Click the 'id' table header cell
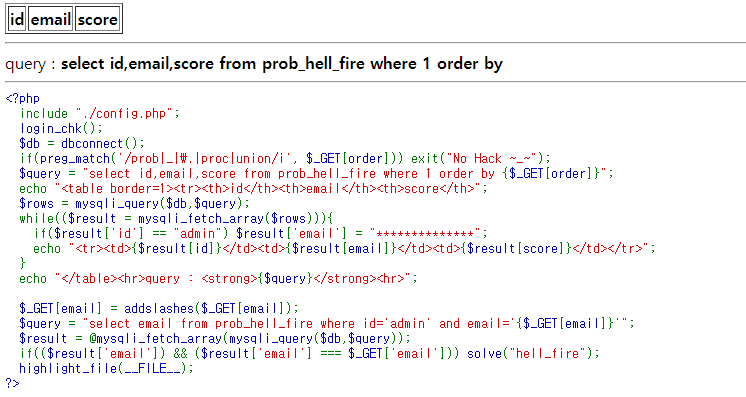 [17, 19]
